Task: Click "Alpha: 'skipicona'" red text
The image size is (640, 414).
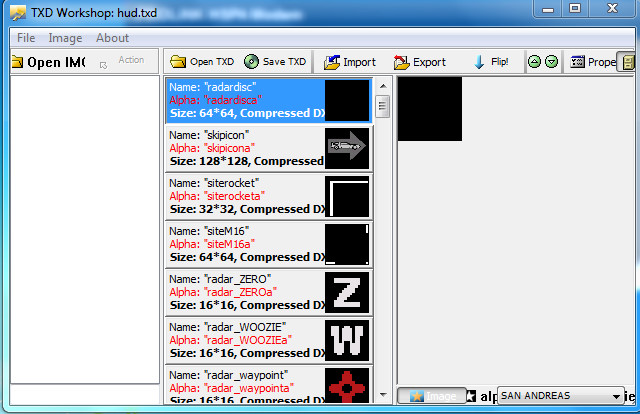Action: click(x=212, y=148)
